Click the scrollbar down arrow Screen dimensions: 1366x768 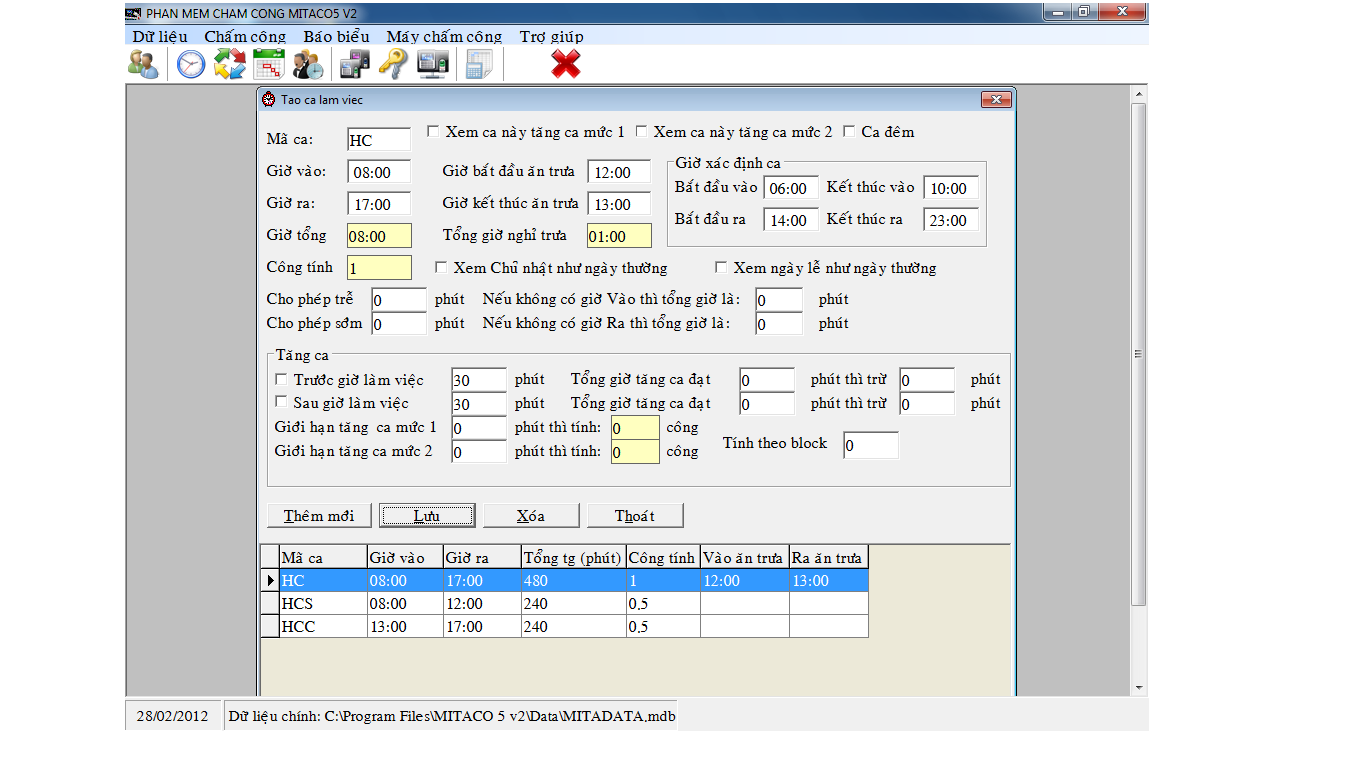(1138, 688)
